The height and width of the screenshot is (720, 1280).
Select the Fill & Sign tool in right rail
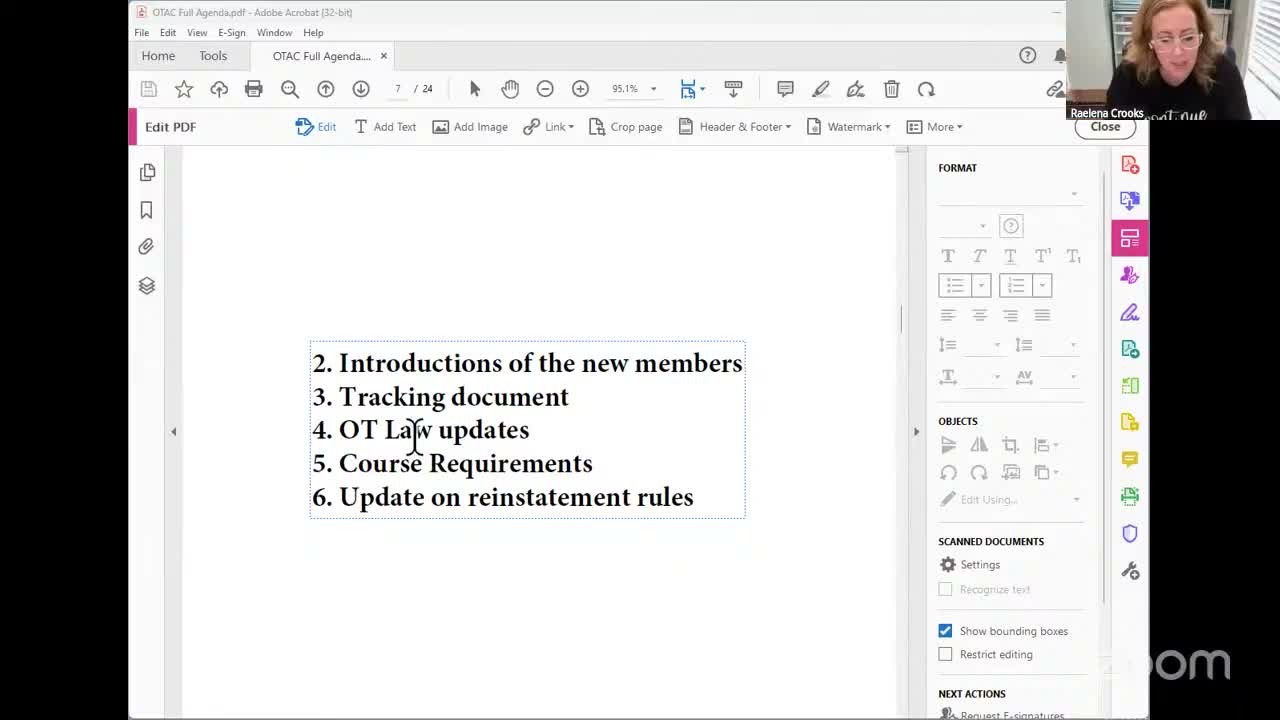tap(1129, 312)
